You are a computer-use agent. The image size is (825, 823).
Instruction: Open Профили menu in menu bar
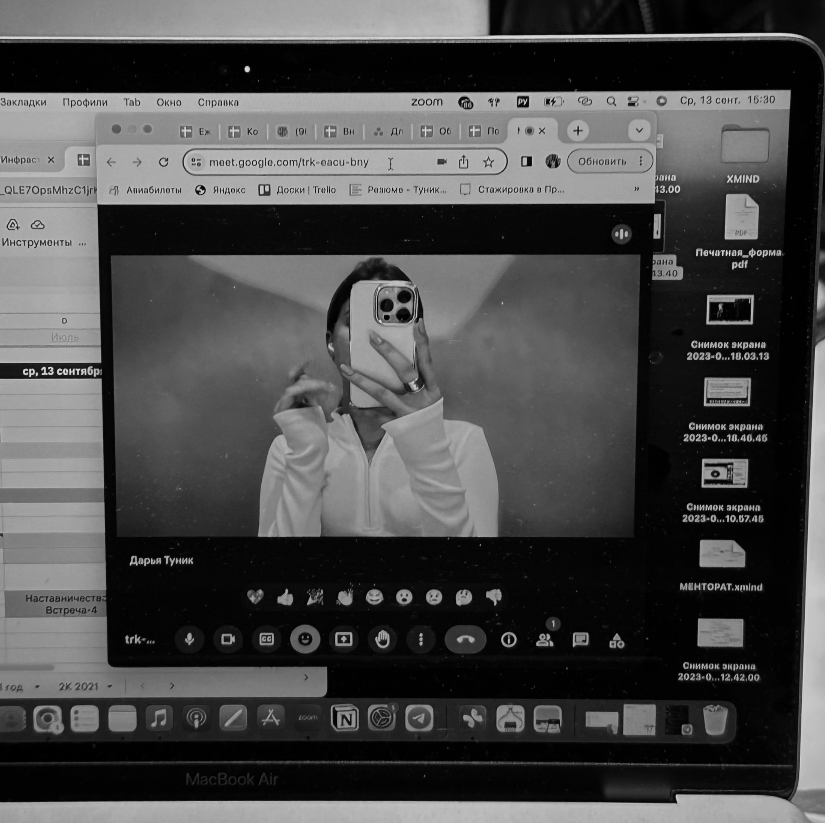click(85, 102)
